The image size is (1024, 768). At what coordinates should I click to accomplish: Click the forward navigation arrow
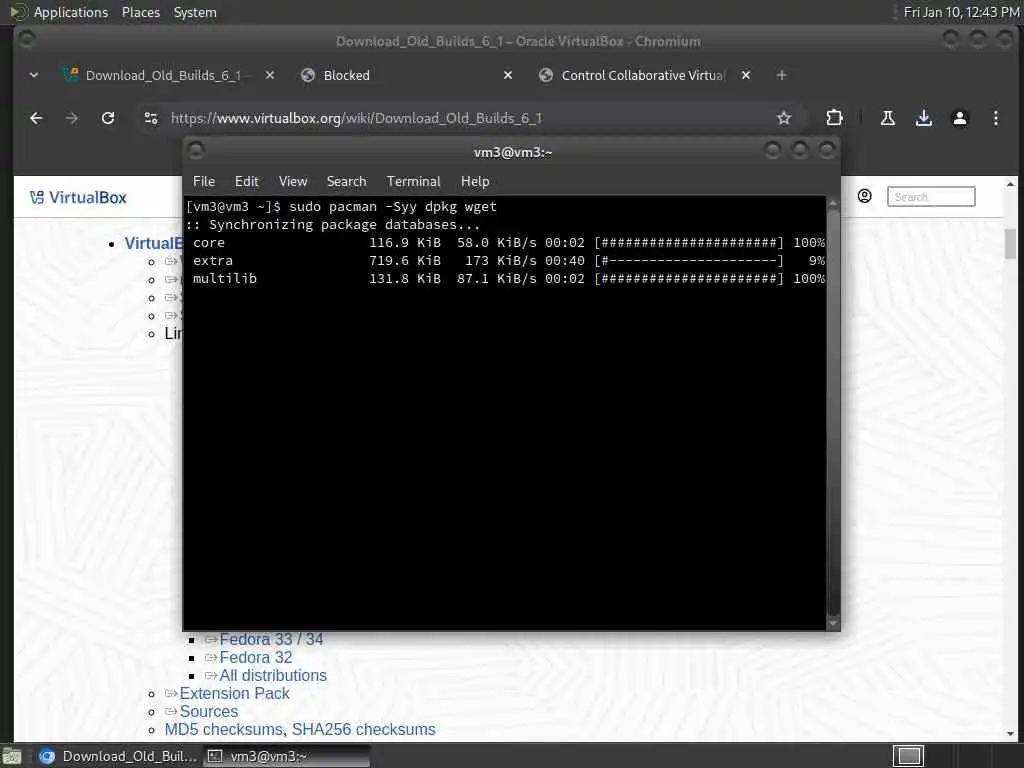(72, 118)
